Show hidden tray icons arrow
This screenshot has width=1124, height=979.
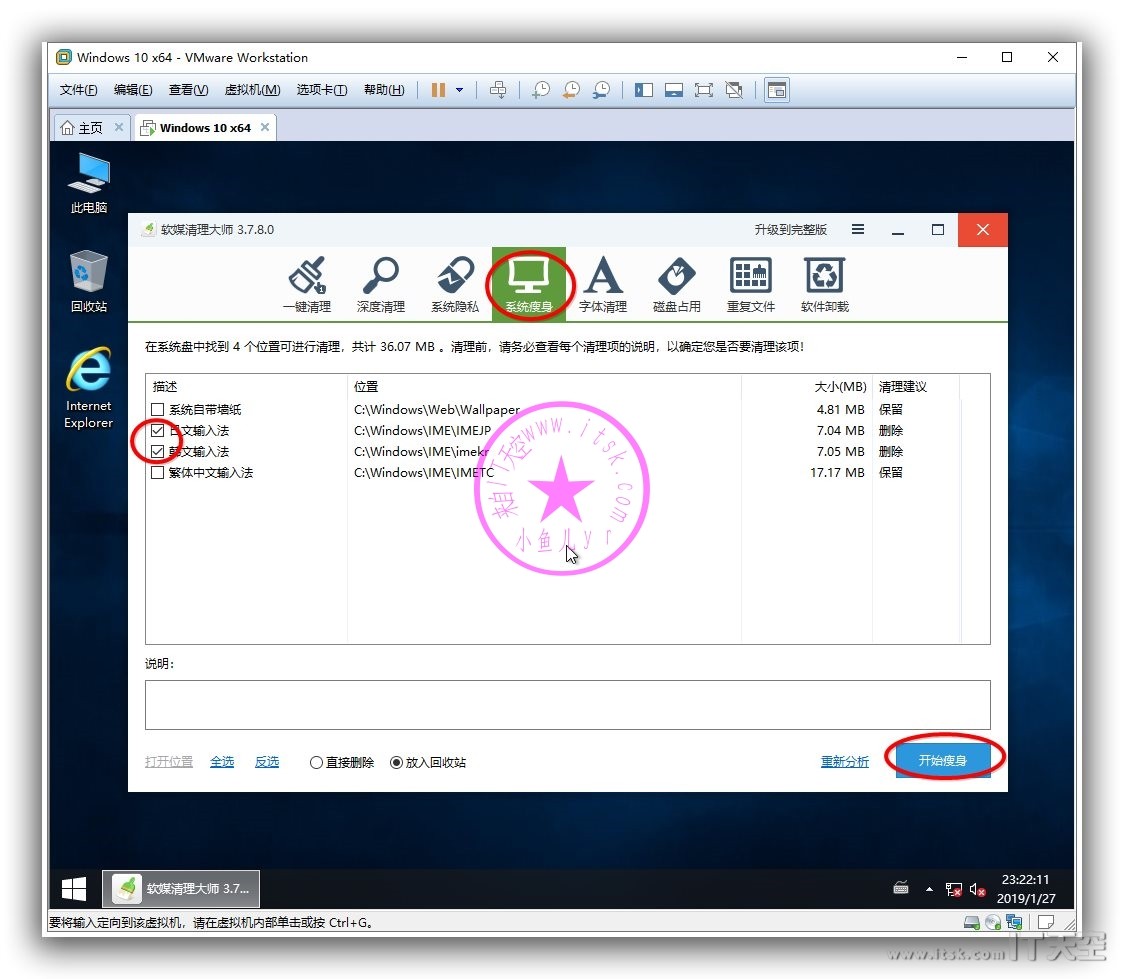click(929, 889)
